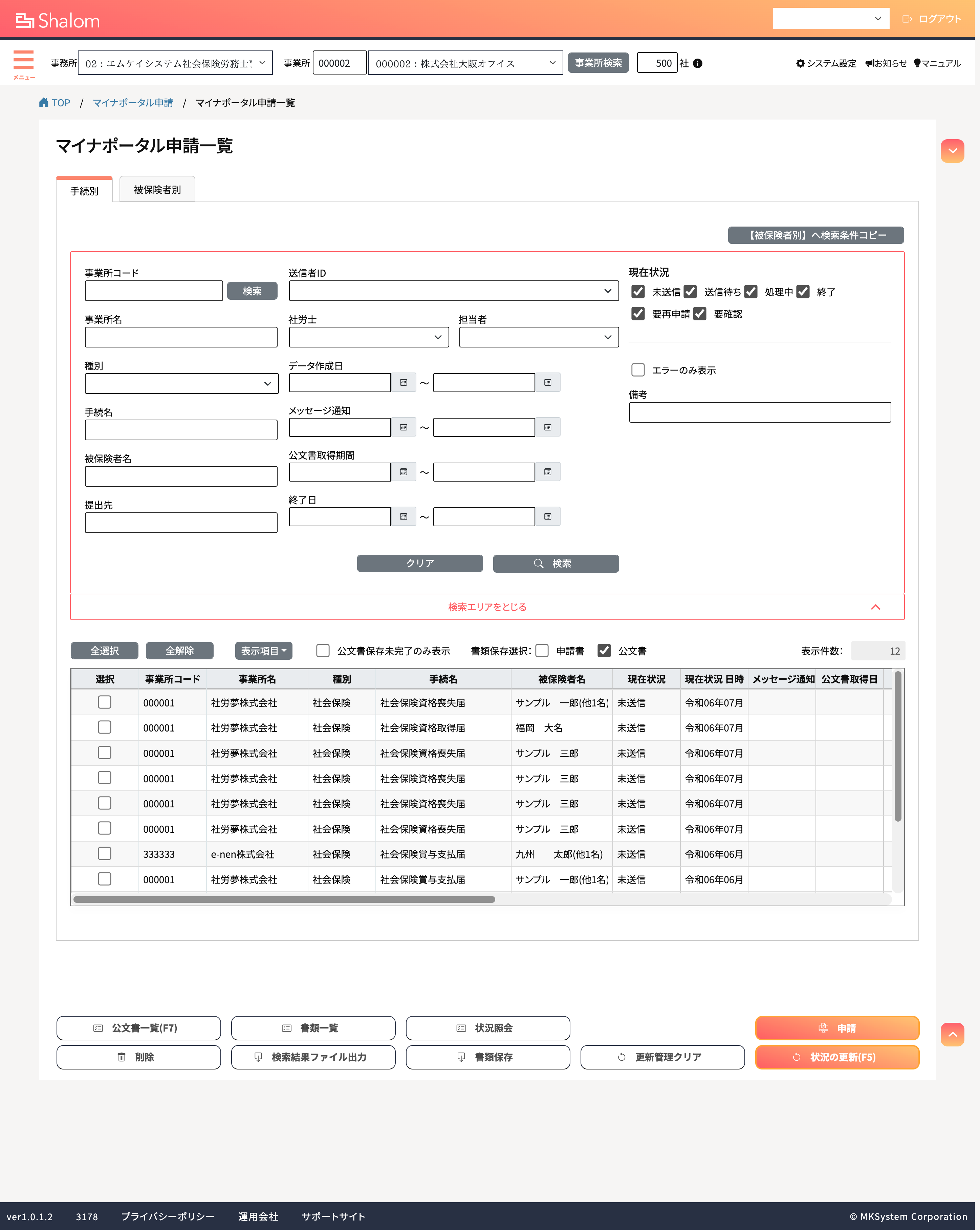Expand the 表示項目 dropdown button
The image size is (980, 1230).
coord(263,651)
